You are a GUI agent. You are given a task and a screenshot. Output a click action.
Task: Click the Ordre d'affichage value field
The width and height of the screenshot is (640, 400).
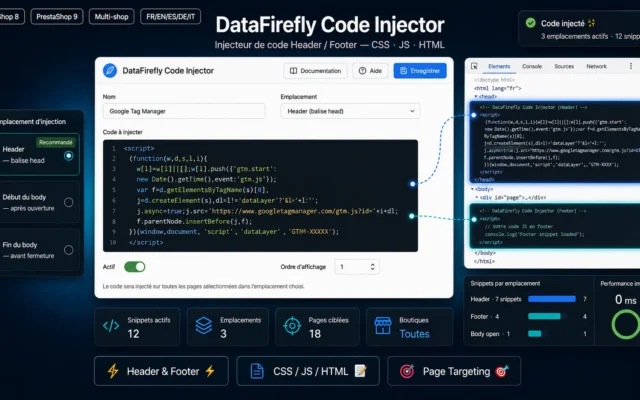click(357, 267)
